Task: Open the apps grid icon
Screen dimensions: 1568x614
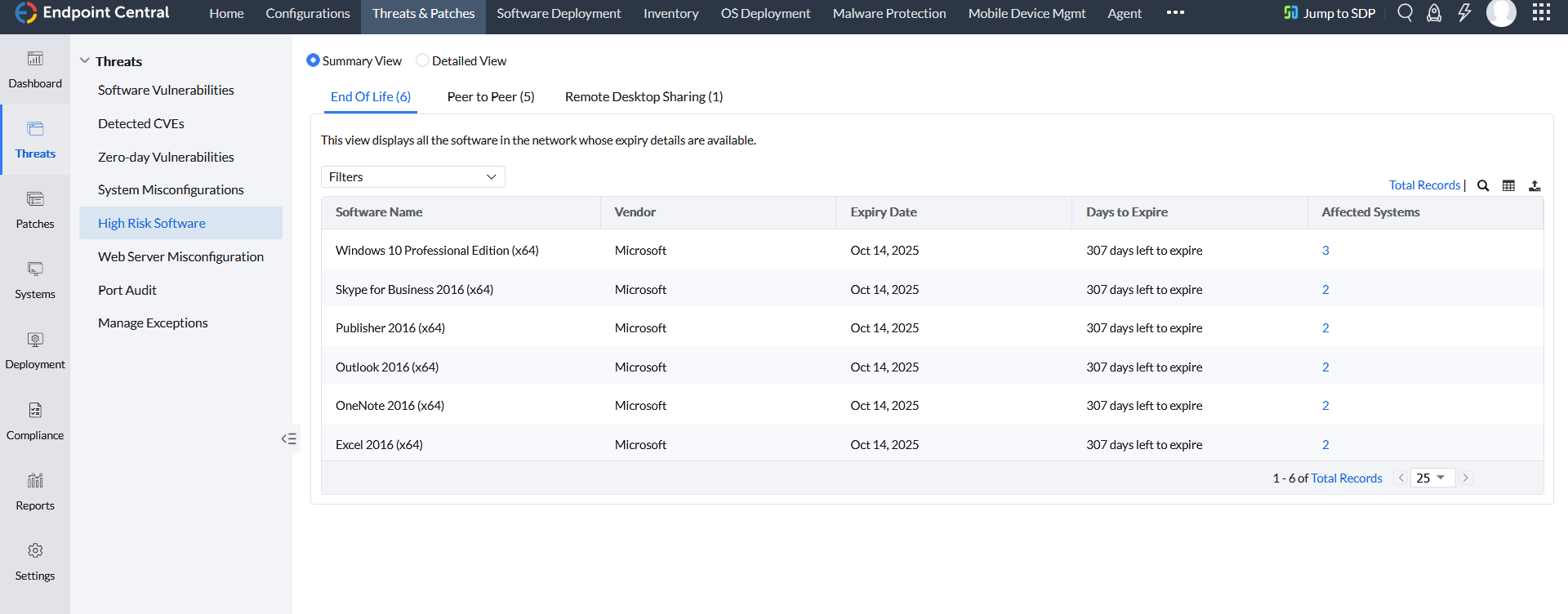Action: [x=1541, y=12]
